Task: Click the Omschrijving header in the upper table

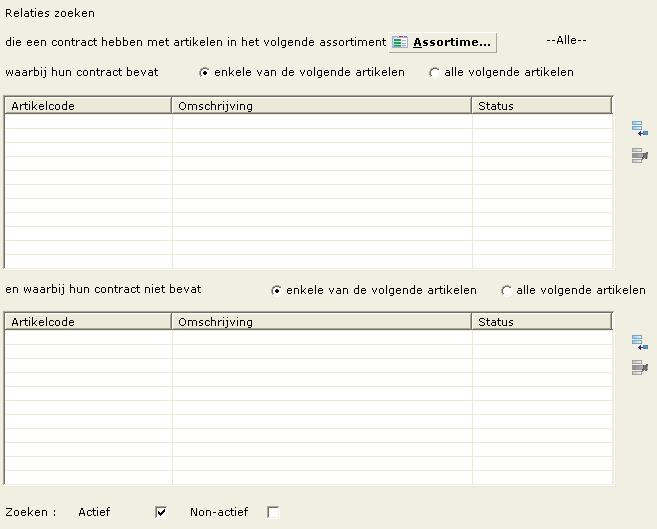Action: click(321, 106)
